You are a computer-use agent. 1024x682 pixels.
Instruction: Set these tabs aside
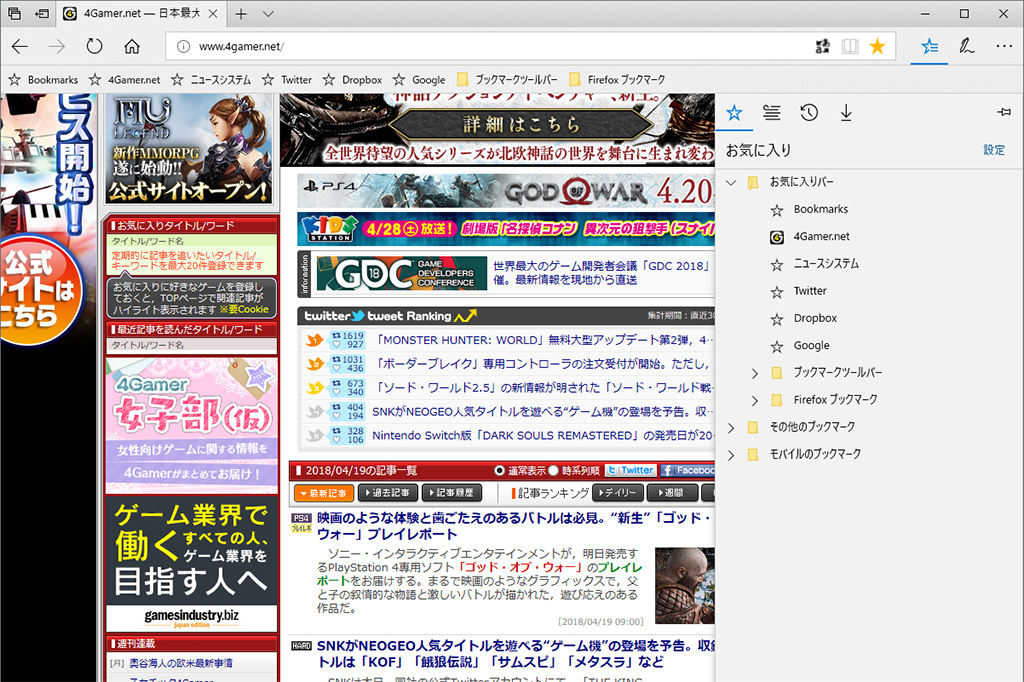[x=42, y=13]
